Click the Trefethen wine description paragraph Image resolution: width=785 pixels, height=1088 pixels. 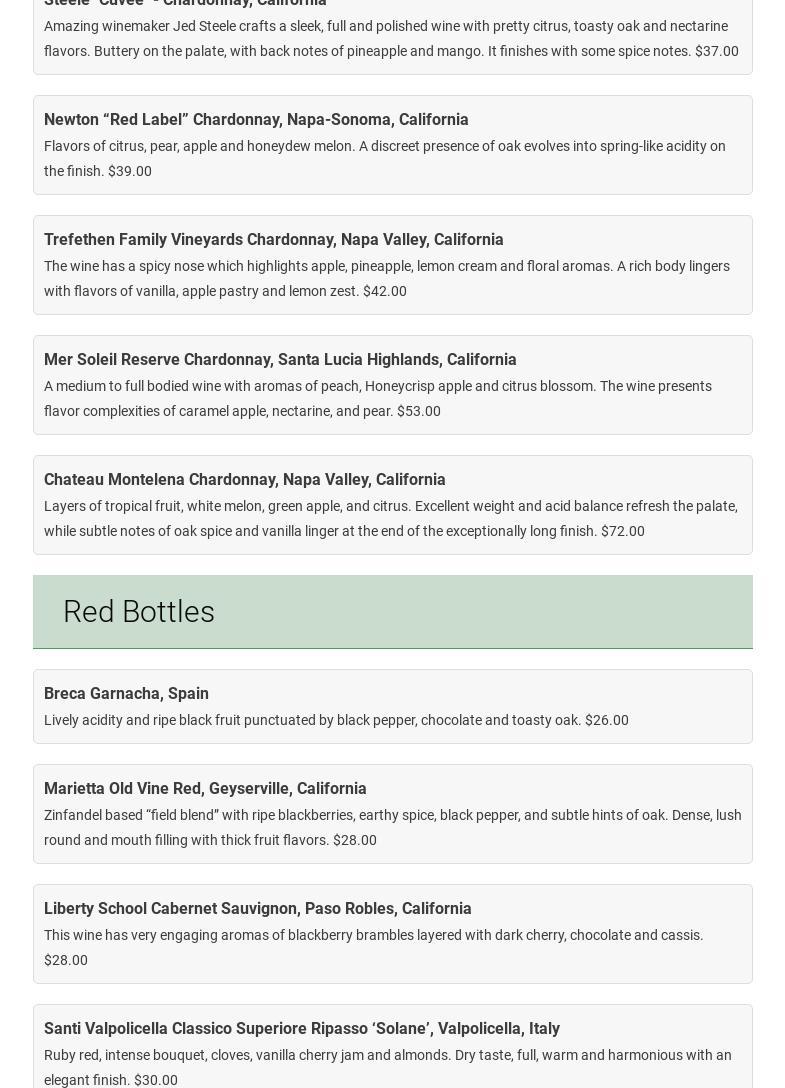tap(387, 278)
